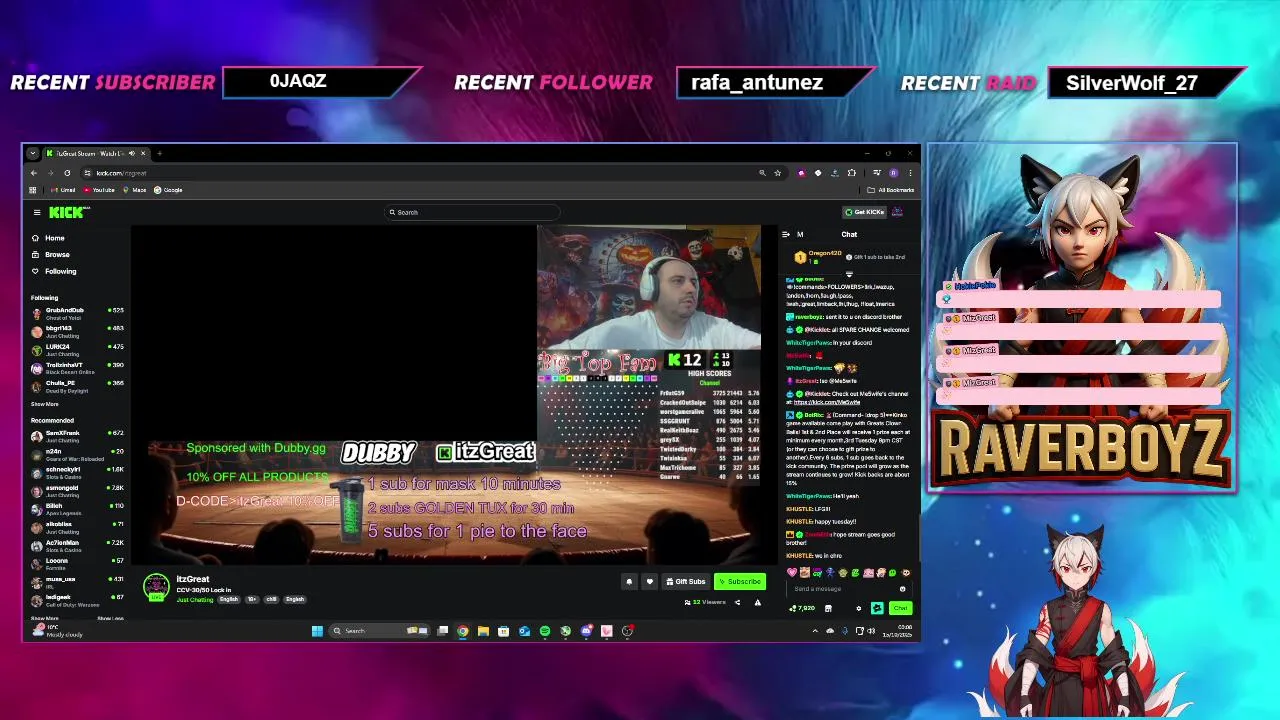Open the emoji picker in chat input
Viewport: 1280px width, 720px height.
tap(902, 589)
